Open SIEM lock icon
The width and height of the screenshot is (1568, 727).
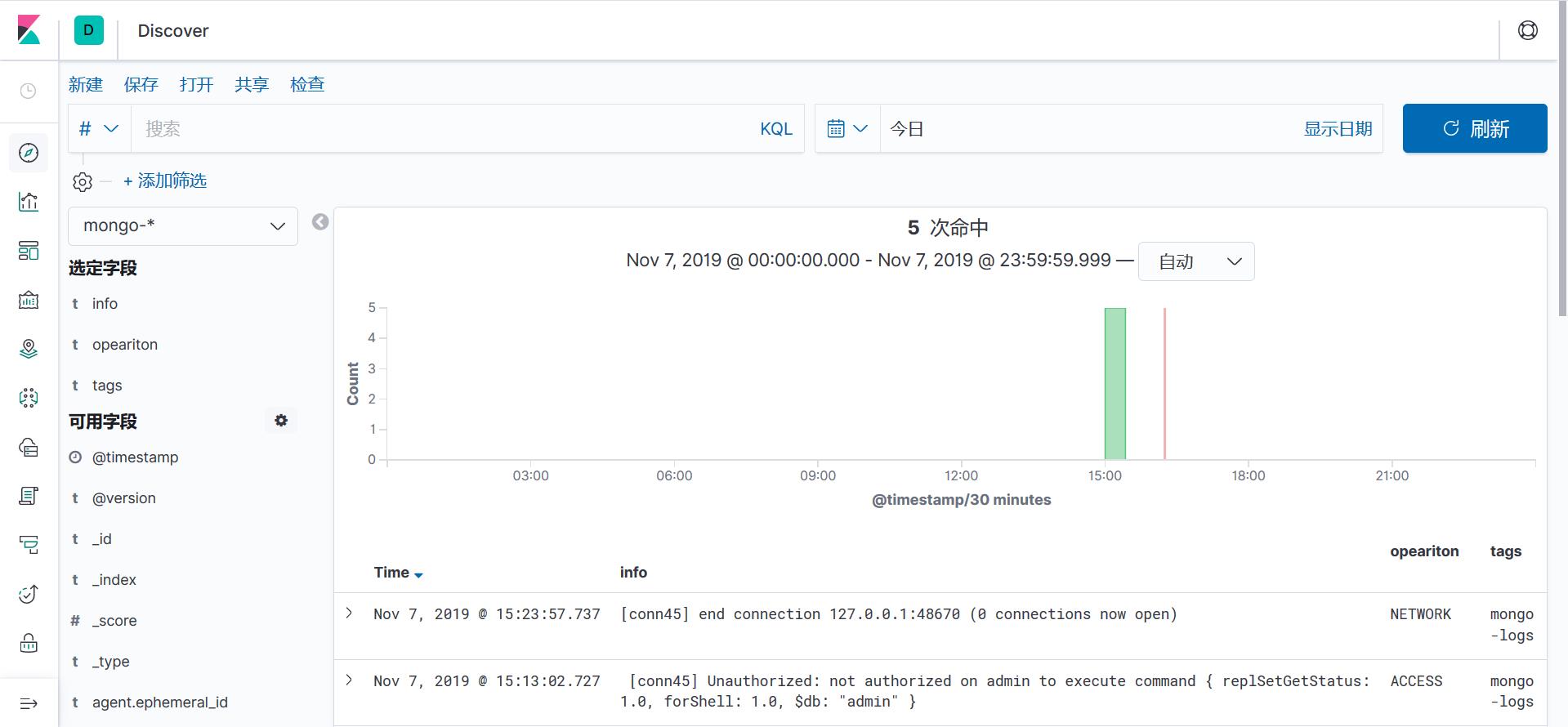[29, 643]
